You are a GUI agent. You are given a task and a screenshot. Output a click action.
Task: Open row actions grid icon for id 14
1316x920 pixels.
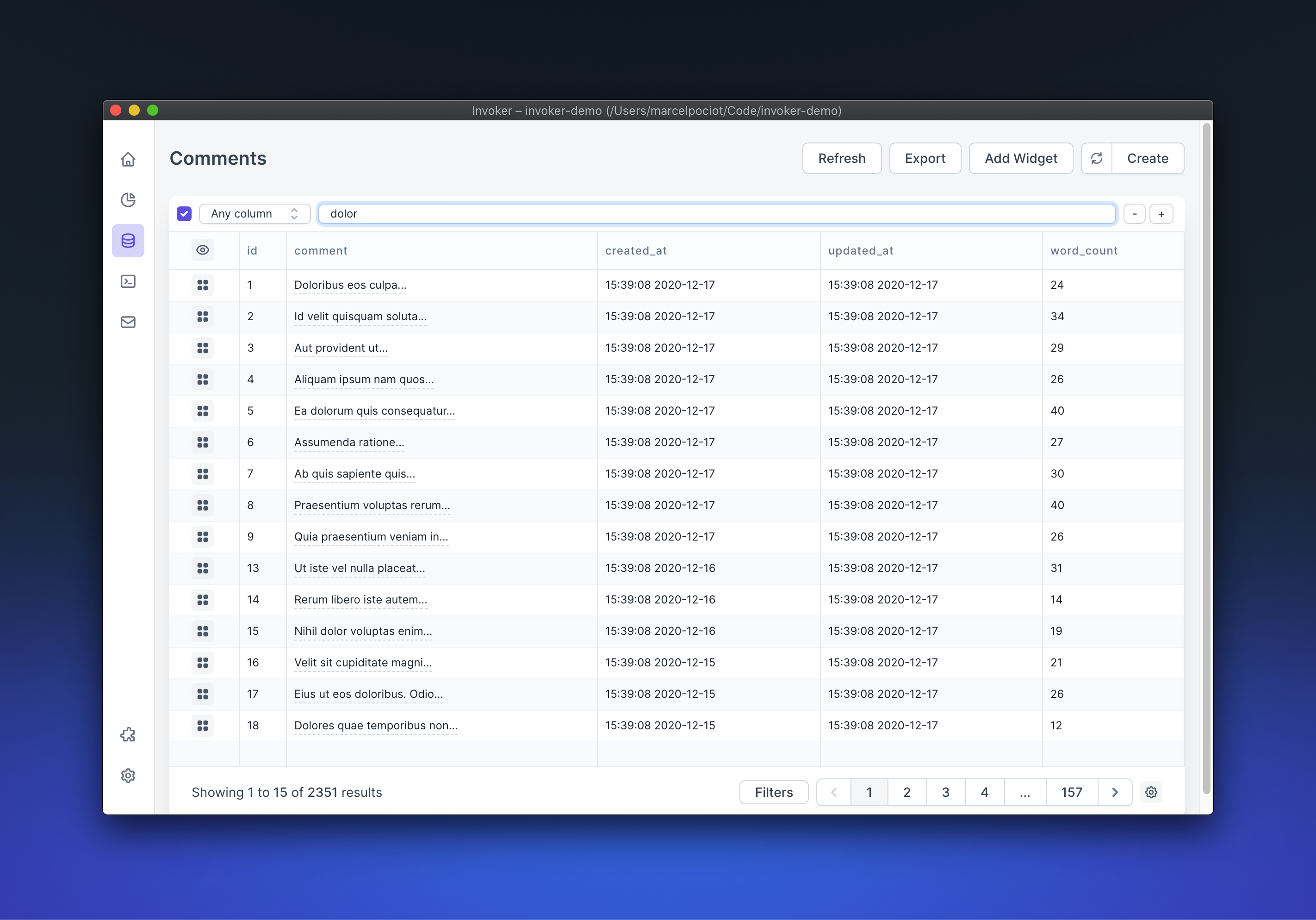pos(202,600)
